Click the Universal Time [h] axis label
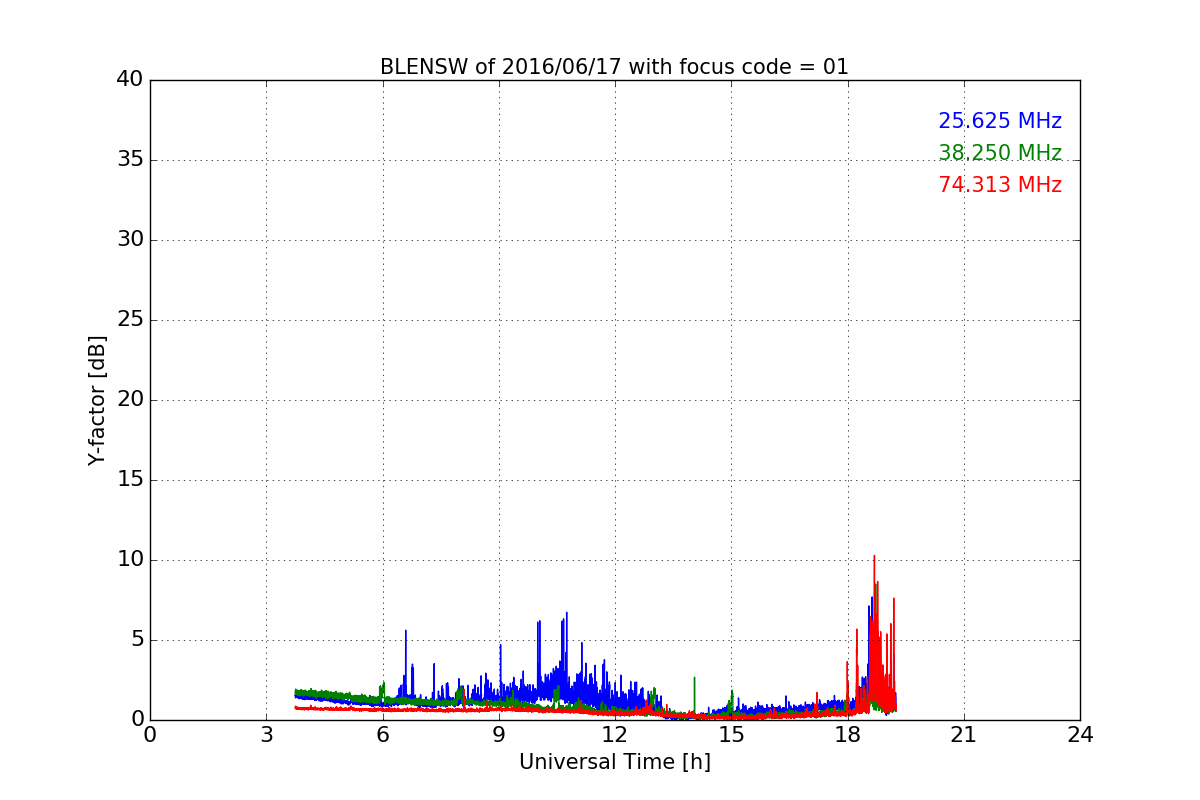The image size is (1200, 800). [614, 762]
